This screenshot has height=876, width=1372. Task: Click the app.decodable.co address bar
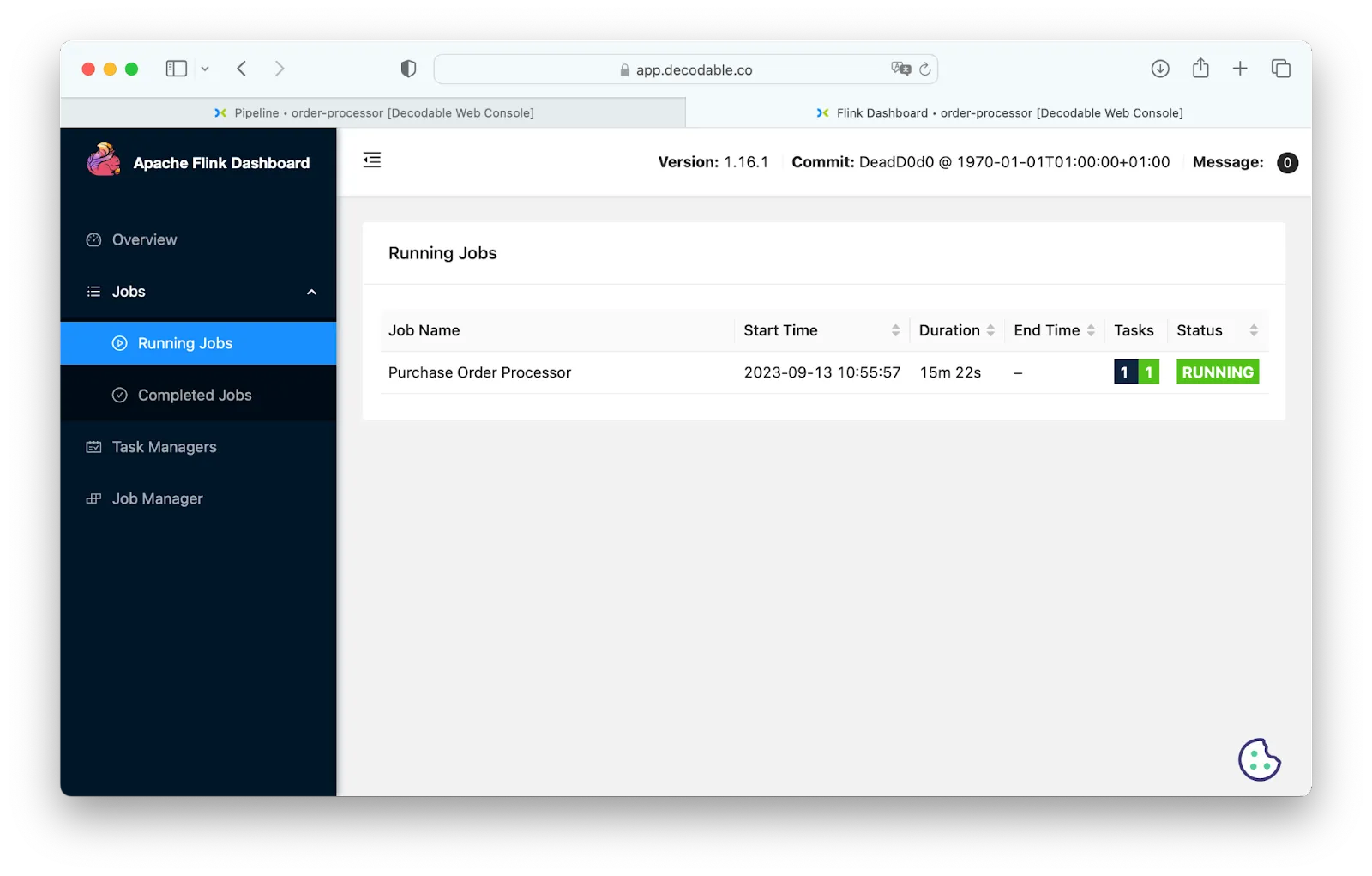[685, 69]
